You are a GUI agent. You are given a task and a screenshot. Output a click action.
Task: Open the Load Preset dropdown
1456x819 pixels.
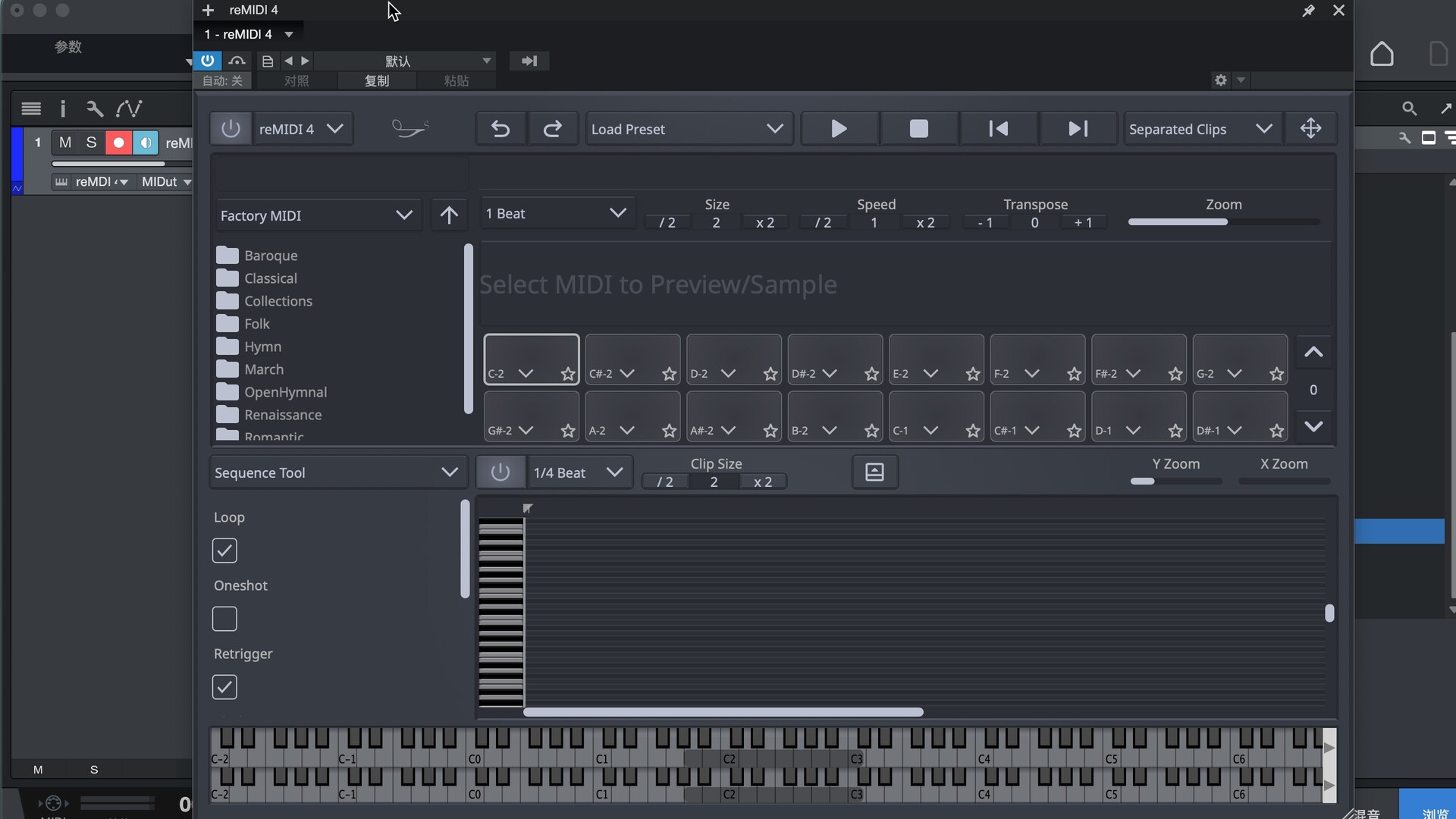point(689,129)
